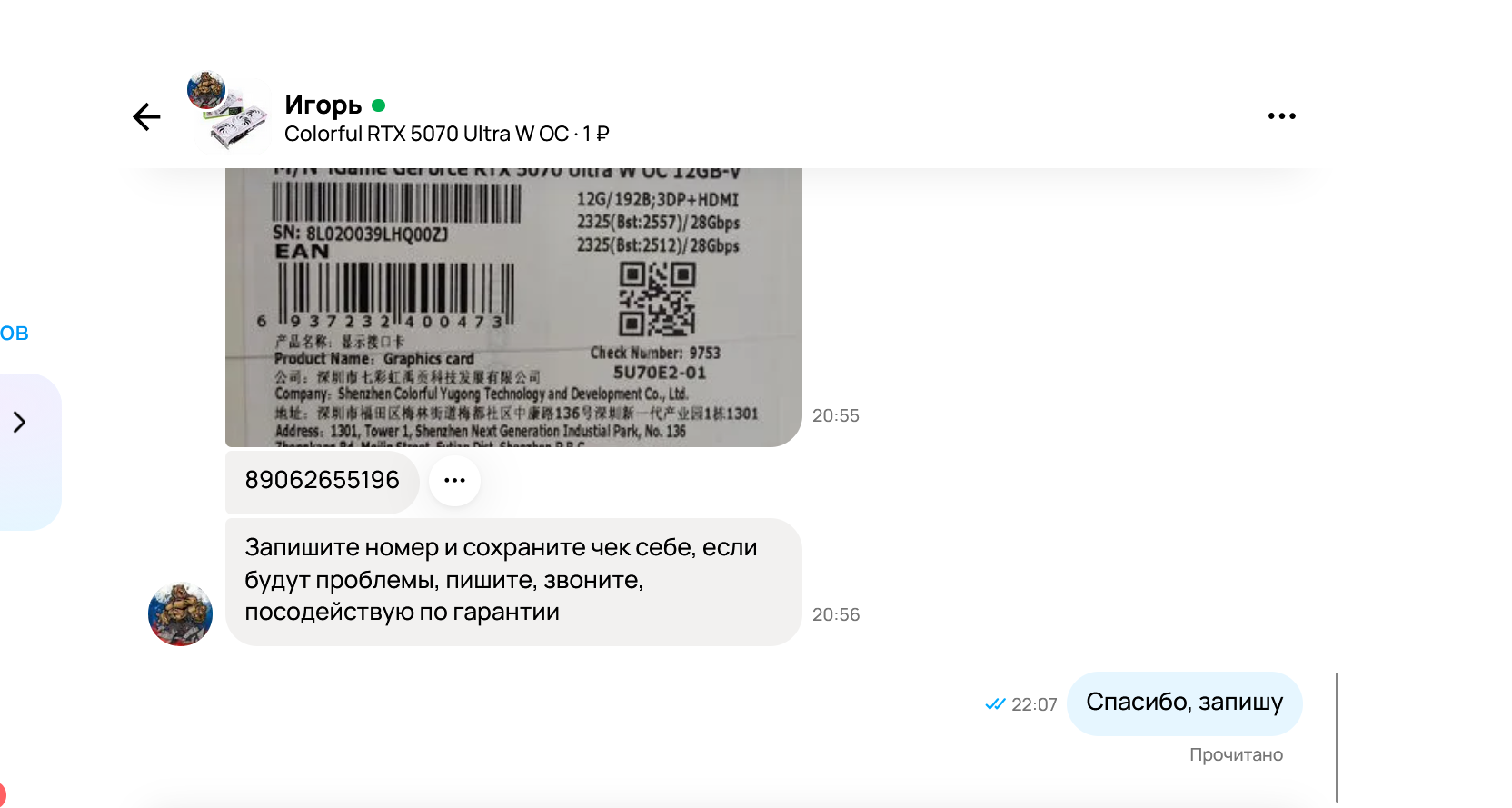The height and width of the screenshot is (808, 1512).
Task: Open message actions beside the phone number
Action: click(x=454, y=480)
